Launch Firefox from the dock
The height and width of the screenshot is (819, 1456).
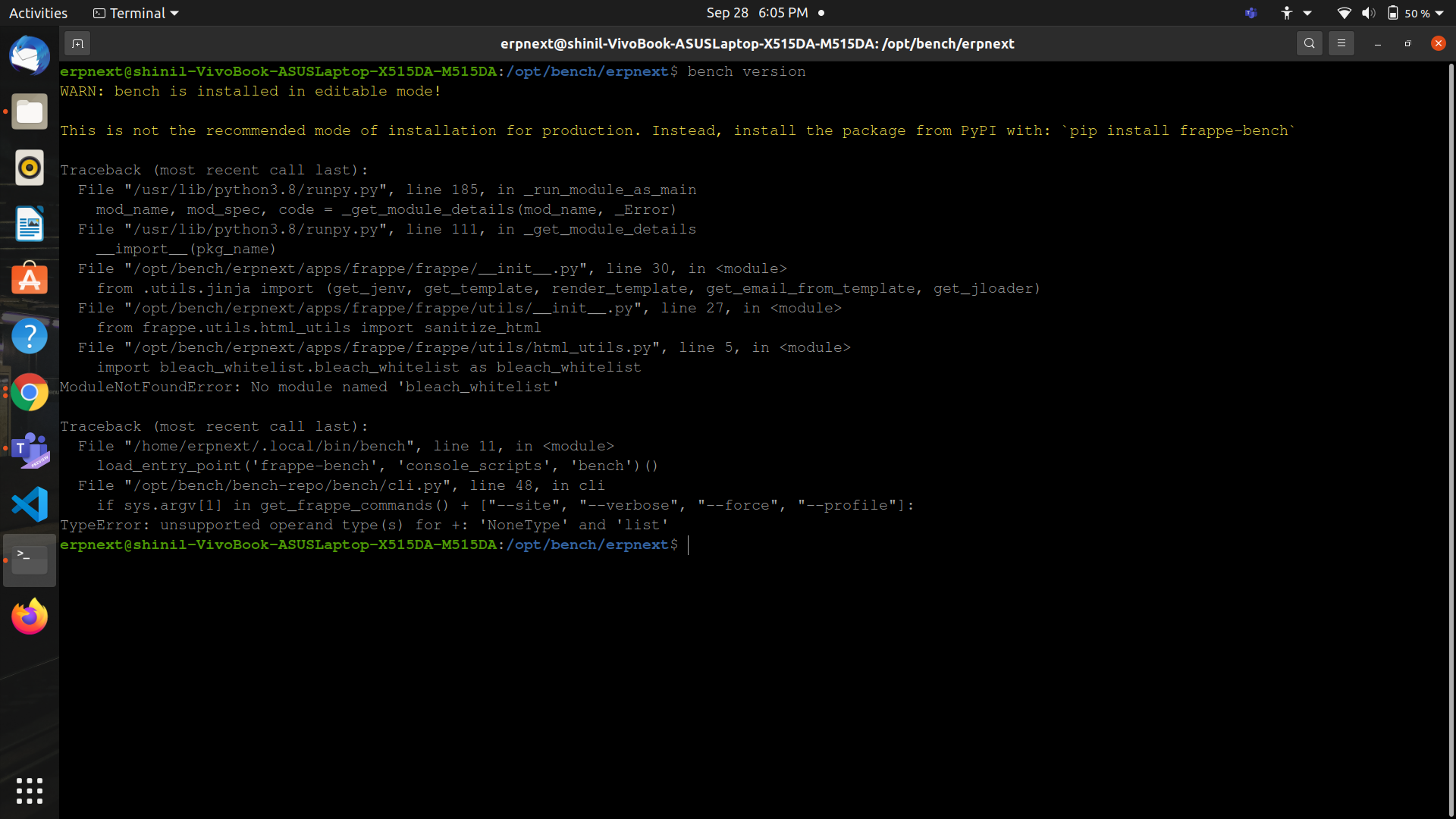point(30,617)
